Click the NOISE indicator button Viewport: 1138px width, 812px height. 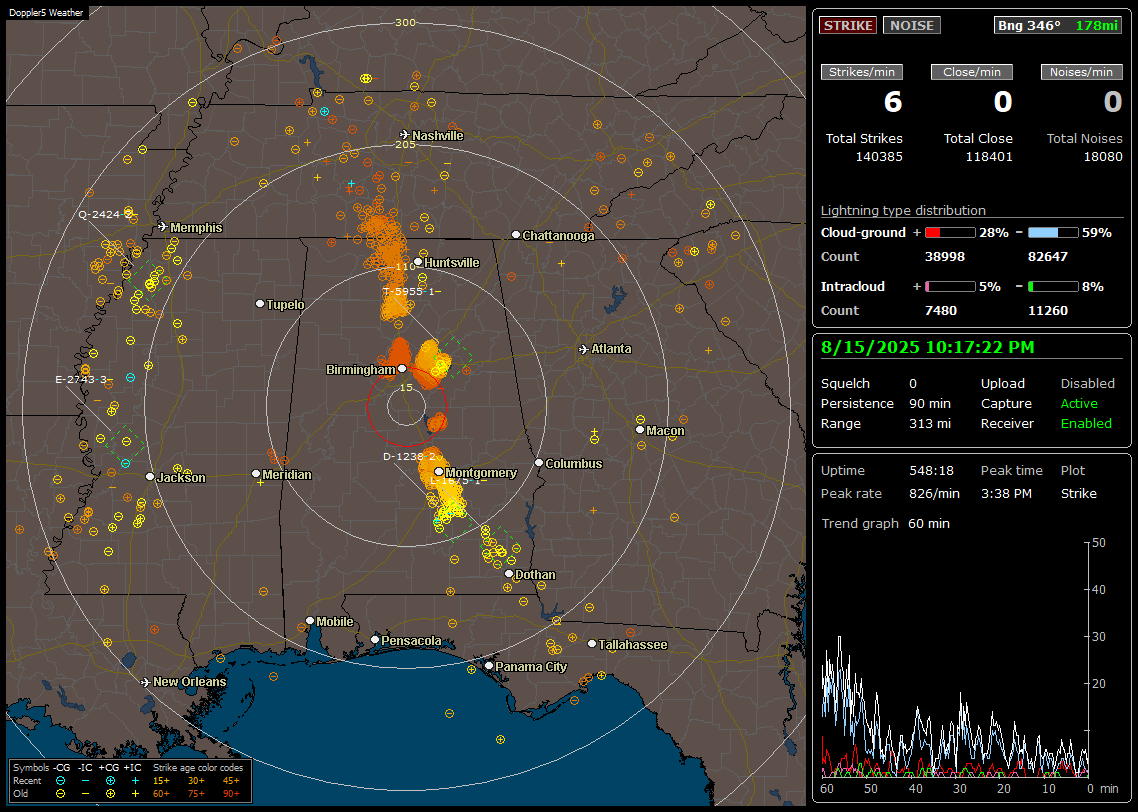[912, 25]
